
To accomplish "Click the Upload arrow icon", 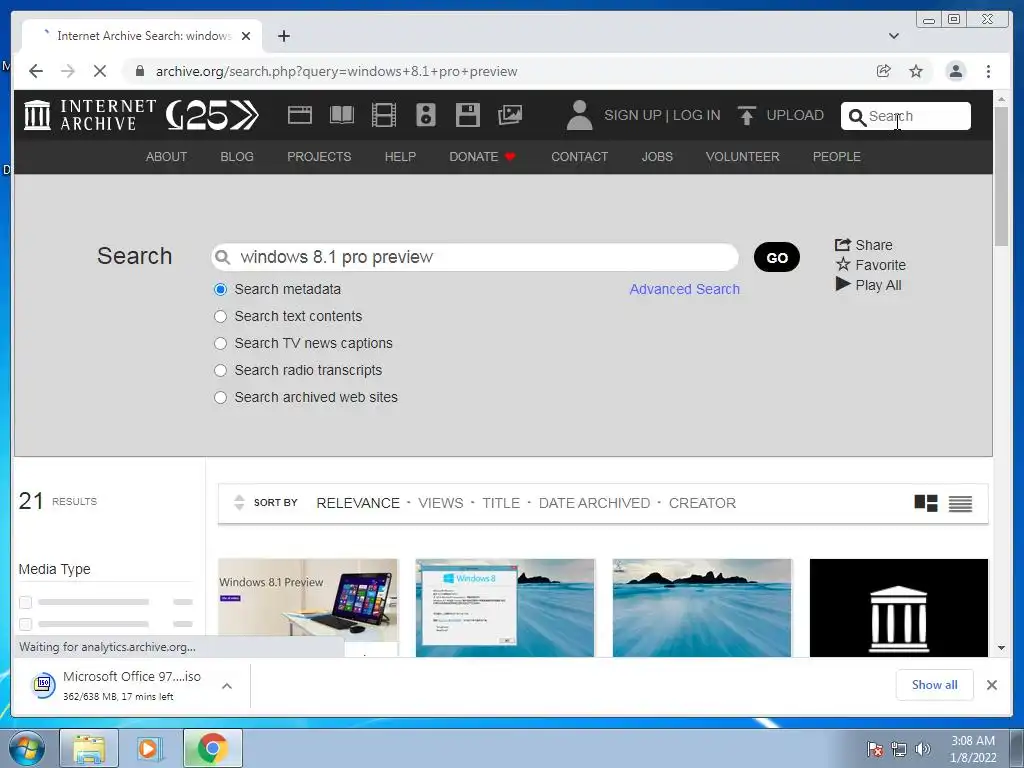I will point(746,115).
